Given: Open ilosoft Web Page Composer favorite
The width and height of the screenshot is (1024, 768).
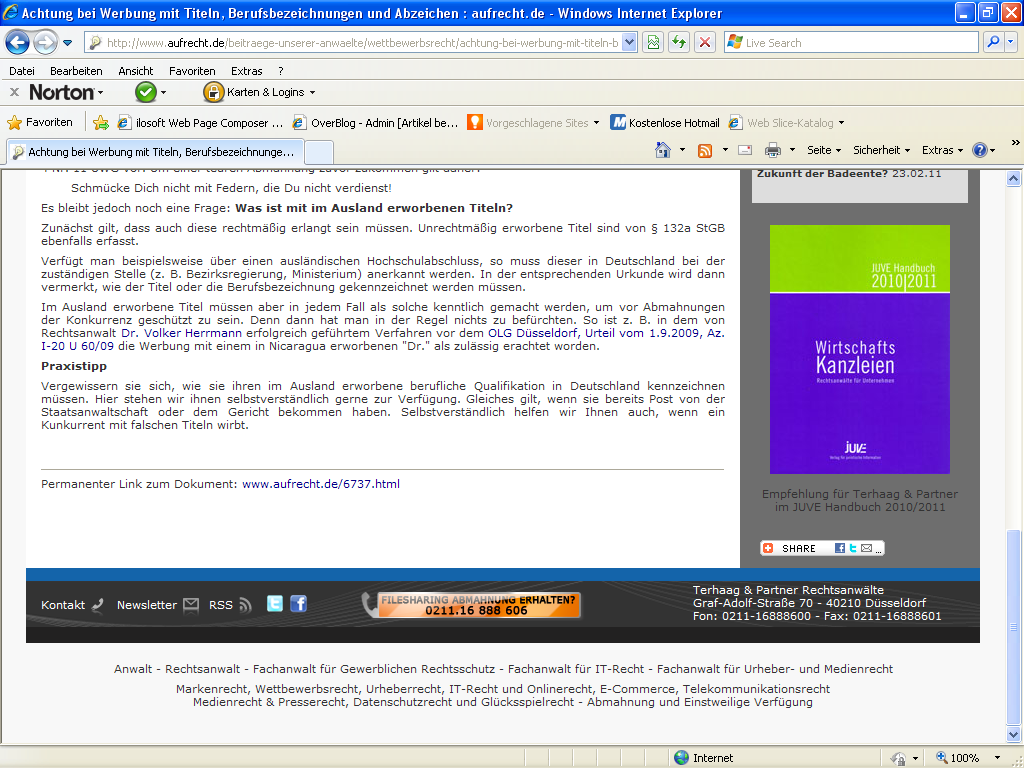Looking at the screenshot, I should [200, 123].
